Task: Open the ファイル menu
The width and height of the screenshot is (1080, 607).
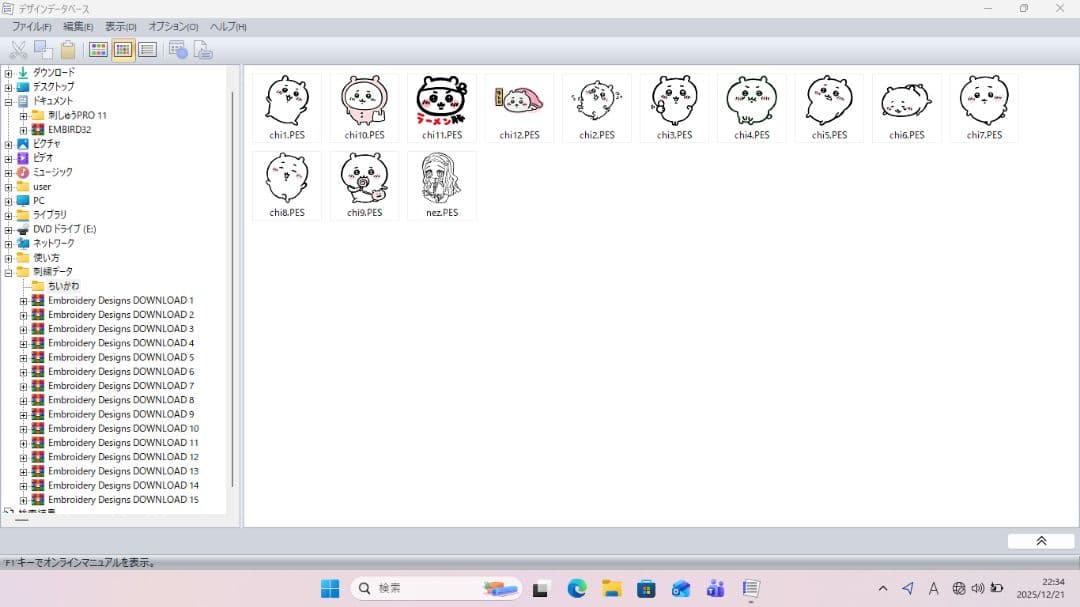Action: 31,26
